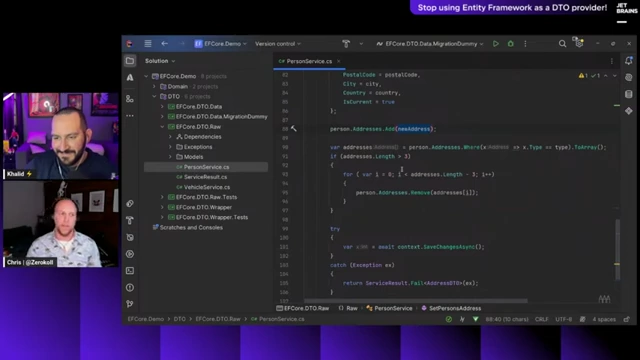Image resolution: width=640 pixels, height=360 pixels.
Task: Click the quick-fix hammer on line 88
Action: (293, 129)
